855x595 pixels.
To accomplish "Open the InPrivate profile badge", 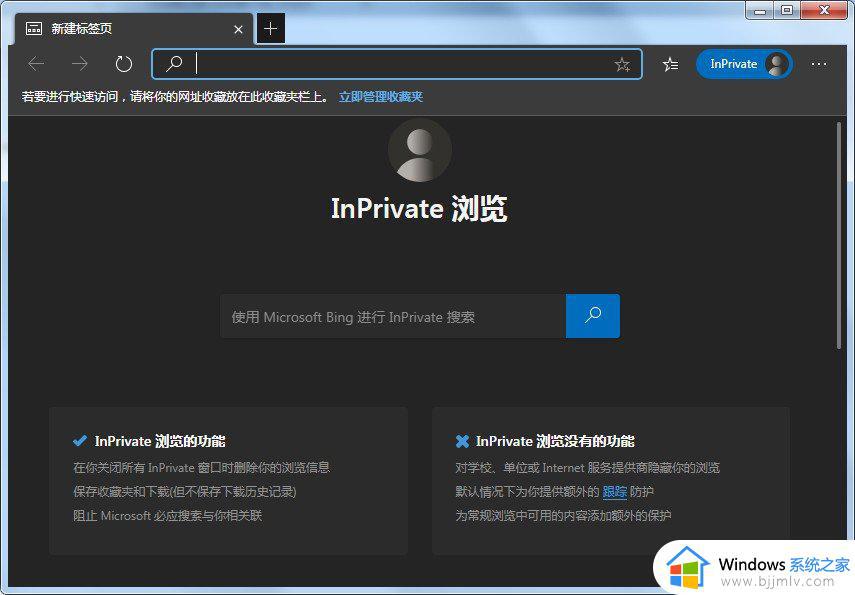I will point(744,64).
